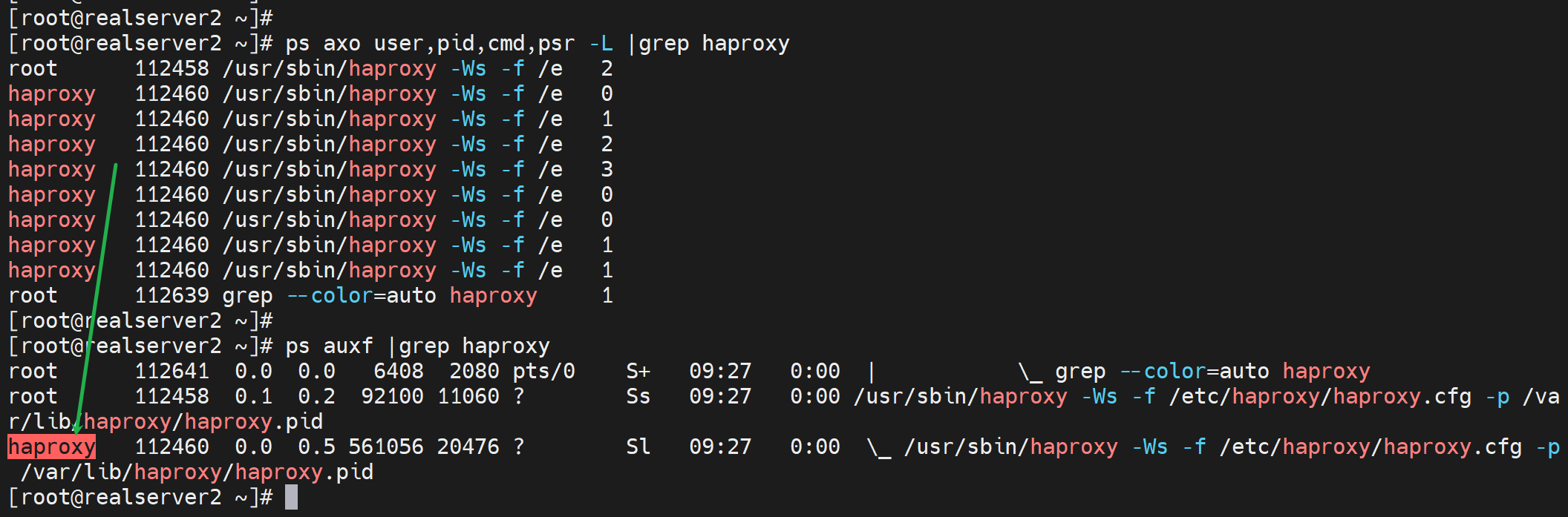Click the green arrow's tip near haproxy

pos(76,433)
